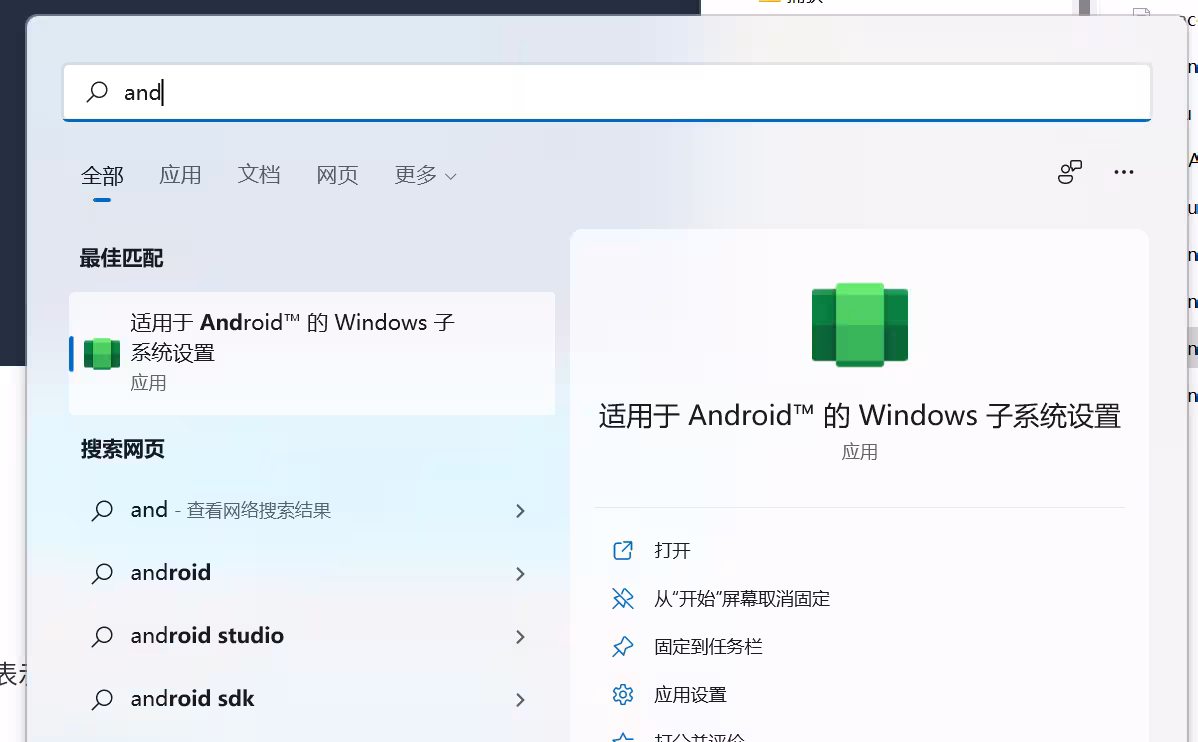Click 固定到任务栏 to pin the app

[x=708, y=646]
